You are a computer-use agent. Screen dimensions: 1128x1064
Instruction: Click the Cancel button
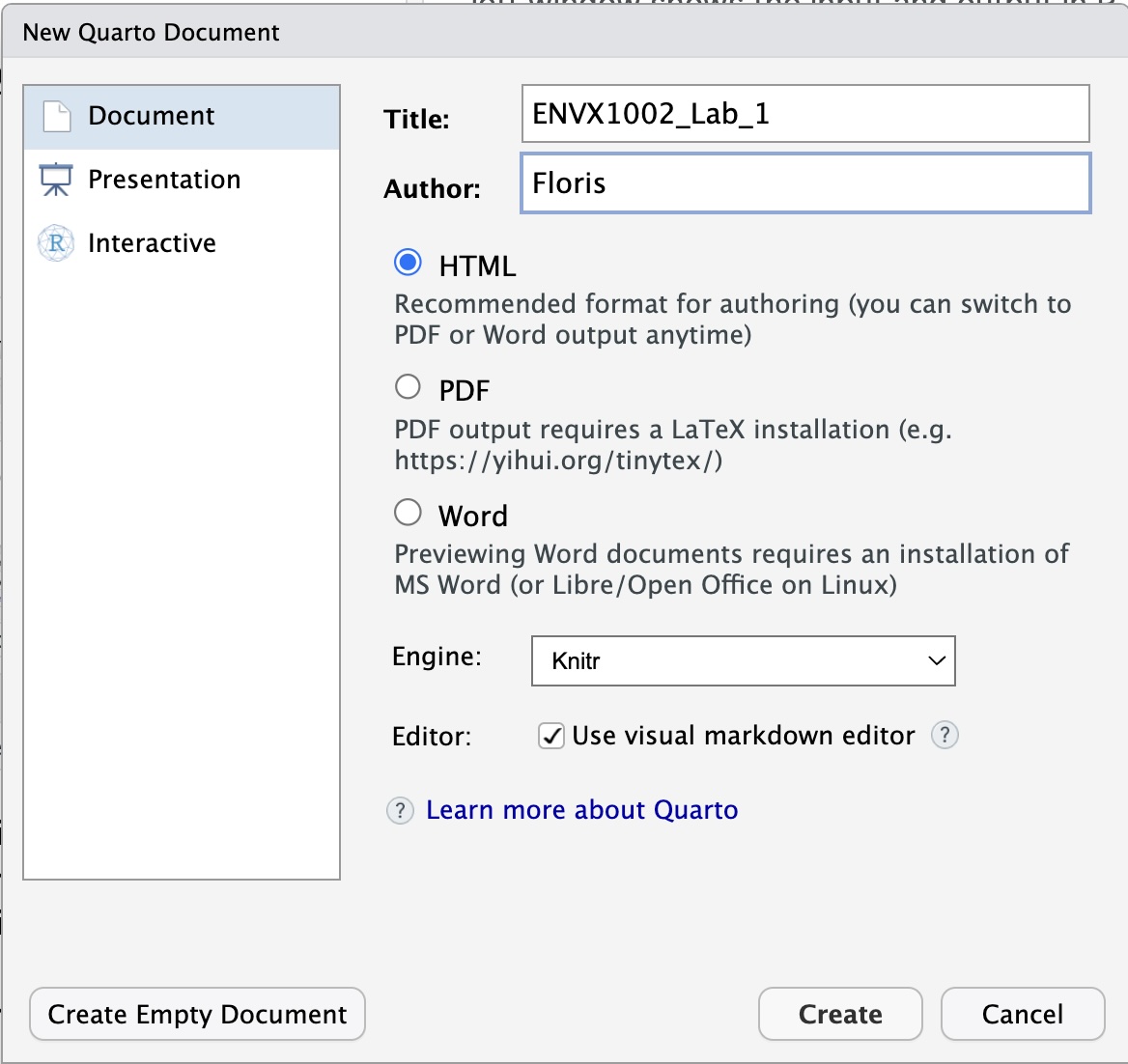(x=1022, y=1014)
